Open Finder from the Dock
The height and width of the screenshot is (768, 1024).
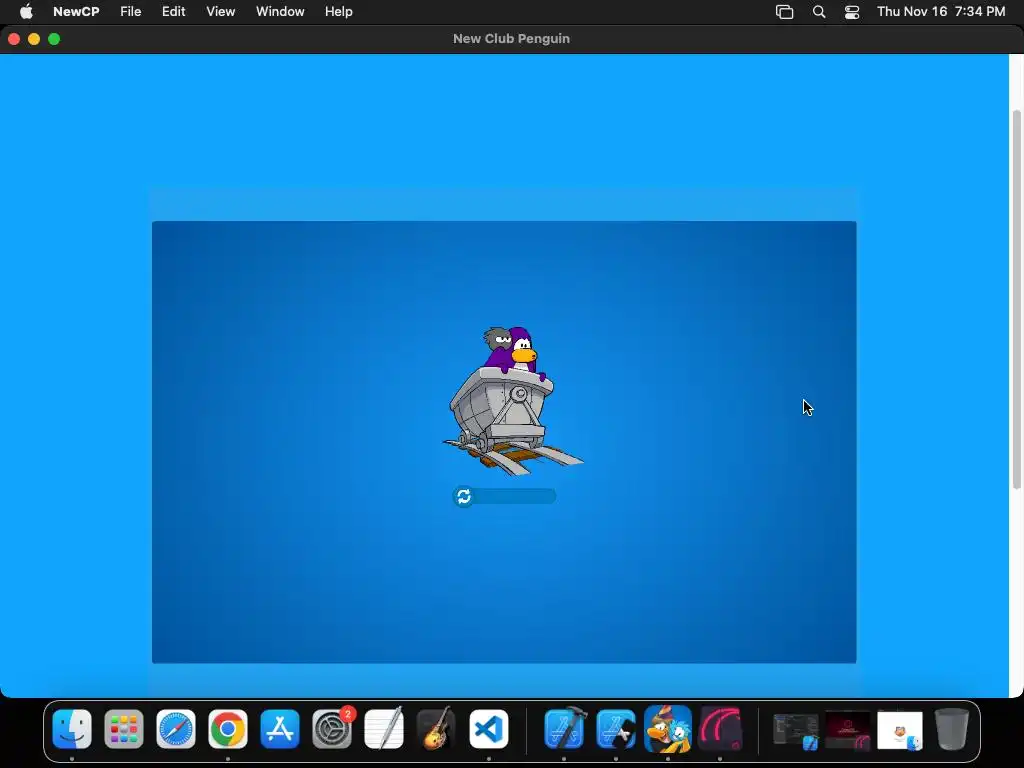72,729
